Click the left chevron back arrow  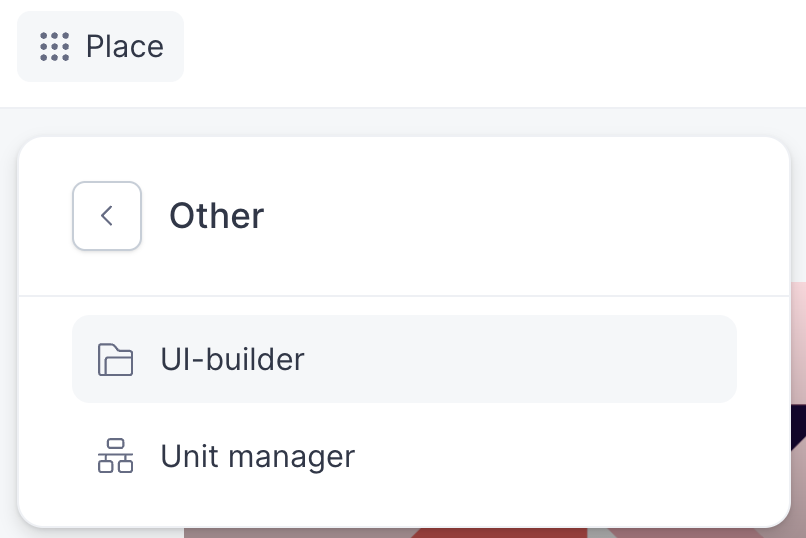tap(107, 216)
